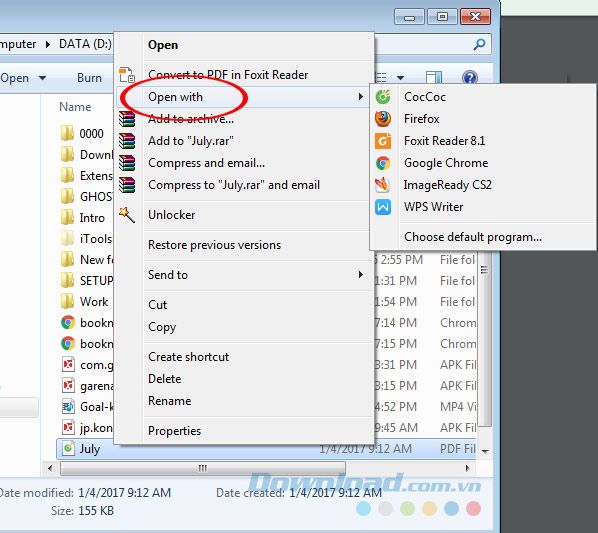Image resolution: width=598 pixels, height=533 pixels.
Task: Click the ImageReady CS2 feather icon
Action: [x=383, y=185]
